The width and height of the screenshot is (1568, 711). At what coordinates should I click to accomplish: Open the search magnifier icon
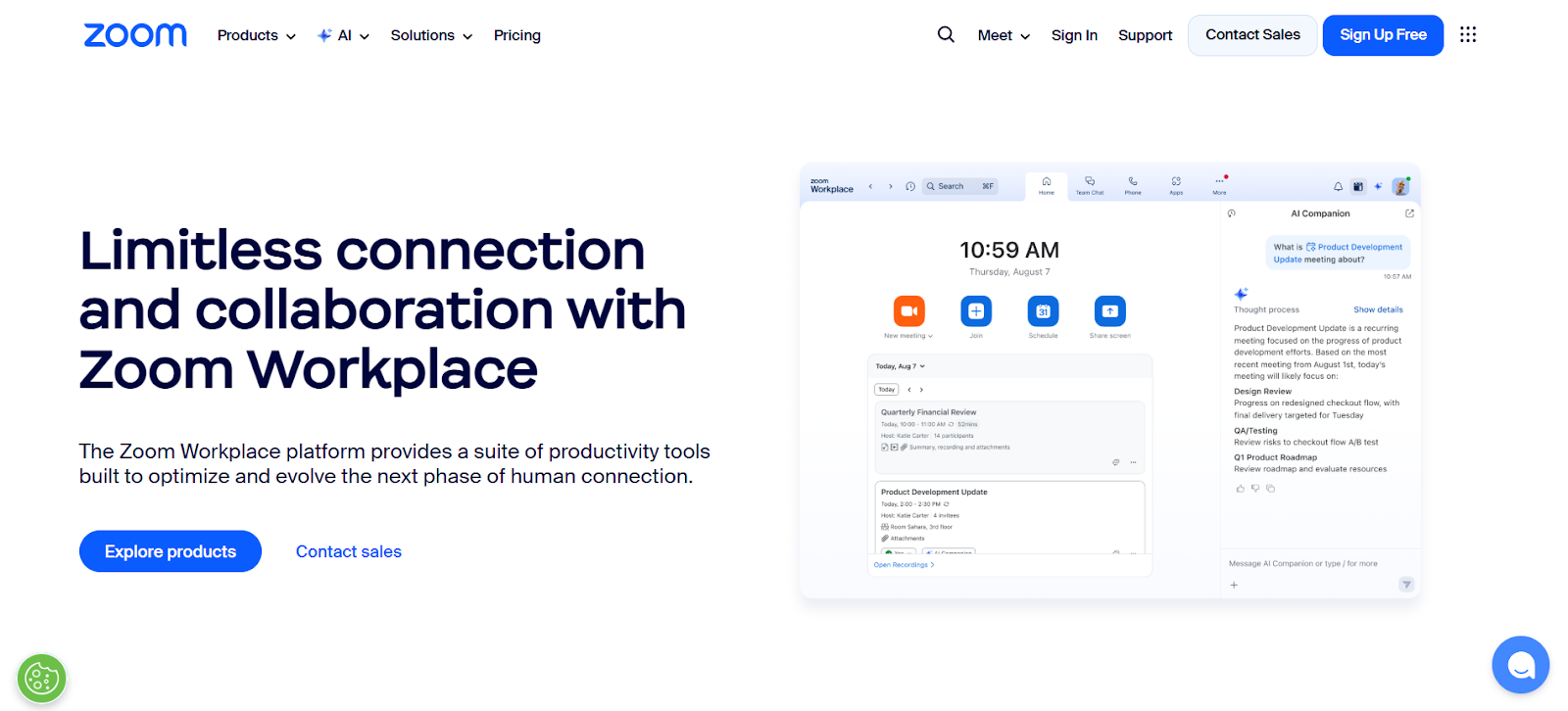[946, 34]
